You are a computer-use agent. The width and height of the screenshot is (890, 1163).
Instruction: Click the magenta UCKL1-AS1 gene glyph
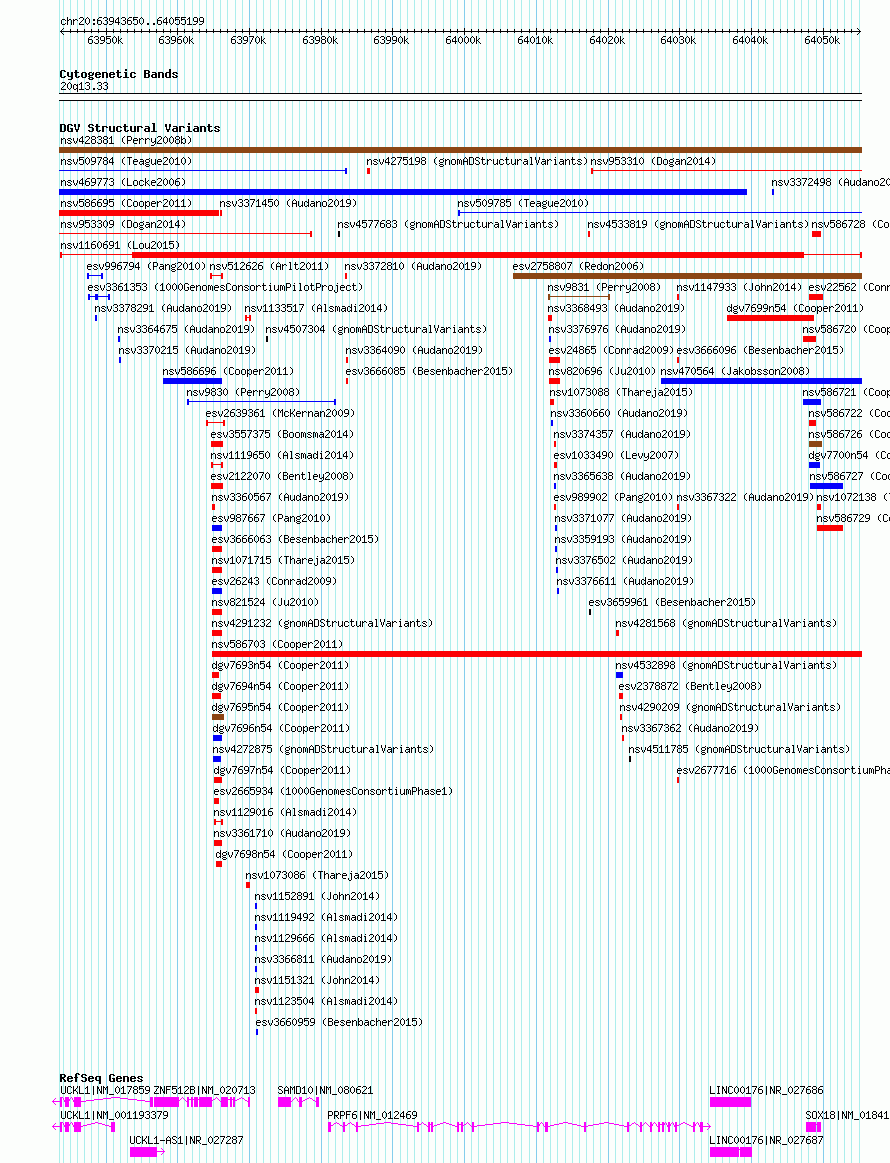(147, 1152)
